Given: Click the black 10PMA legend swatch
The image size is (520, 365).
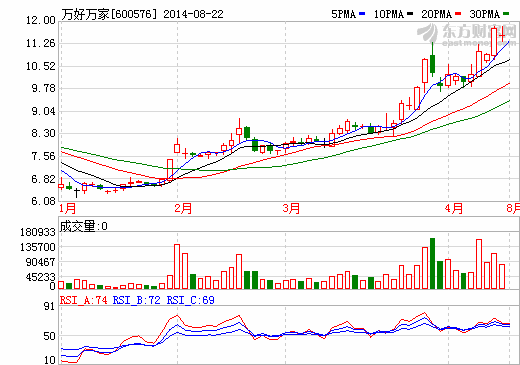Looking at the screenshot, I should click(x=410, y=14).
